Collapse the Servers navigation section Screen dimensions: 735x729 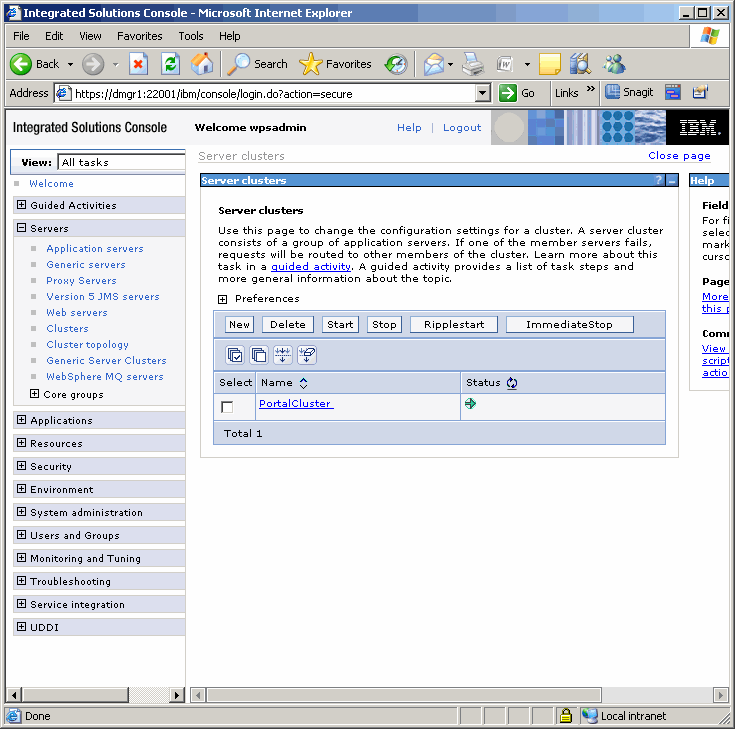click(x=22, y=228)
